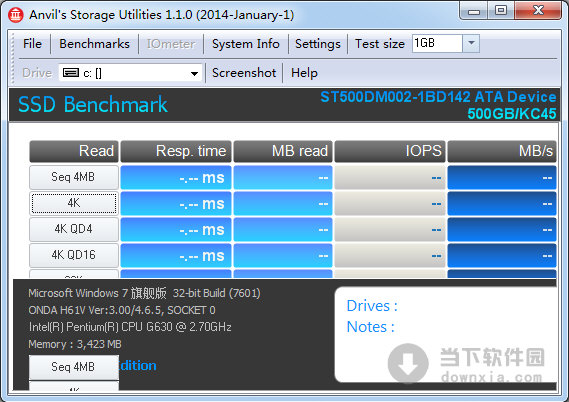Click the IOPS column header
The image size is (569, 402).
click(390, 151)
